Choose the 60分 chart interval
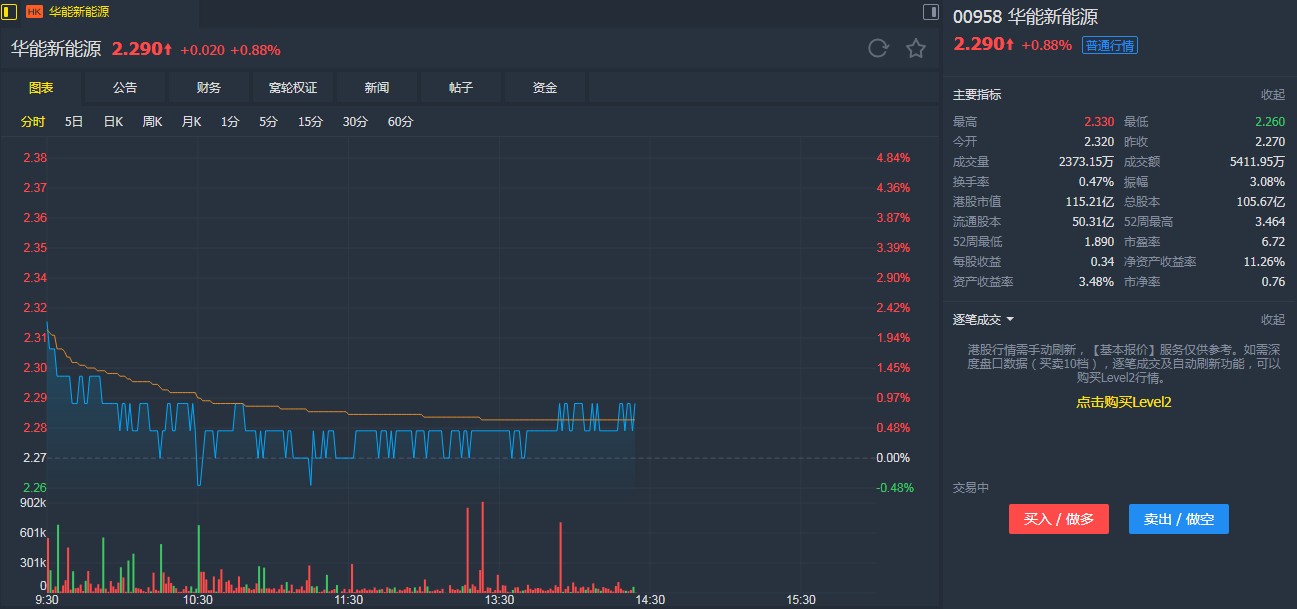Screen dimensions: 1297x609 (x=400, y=122)
